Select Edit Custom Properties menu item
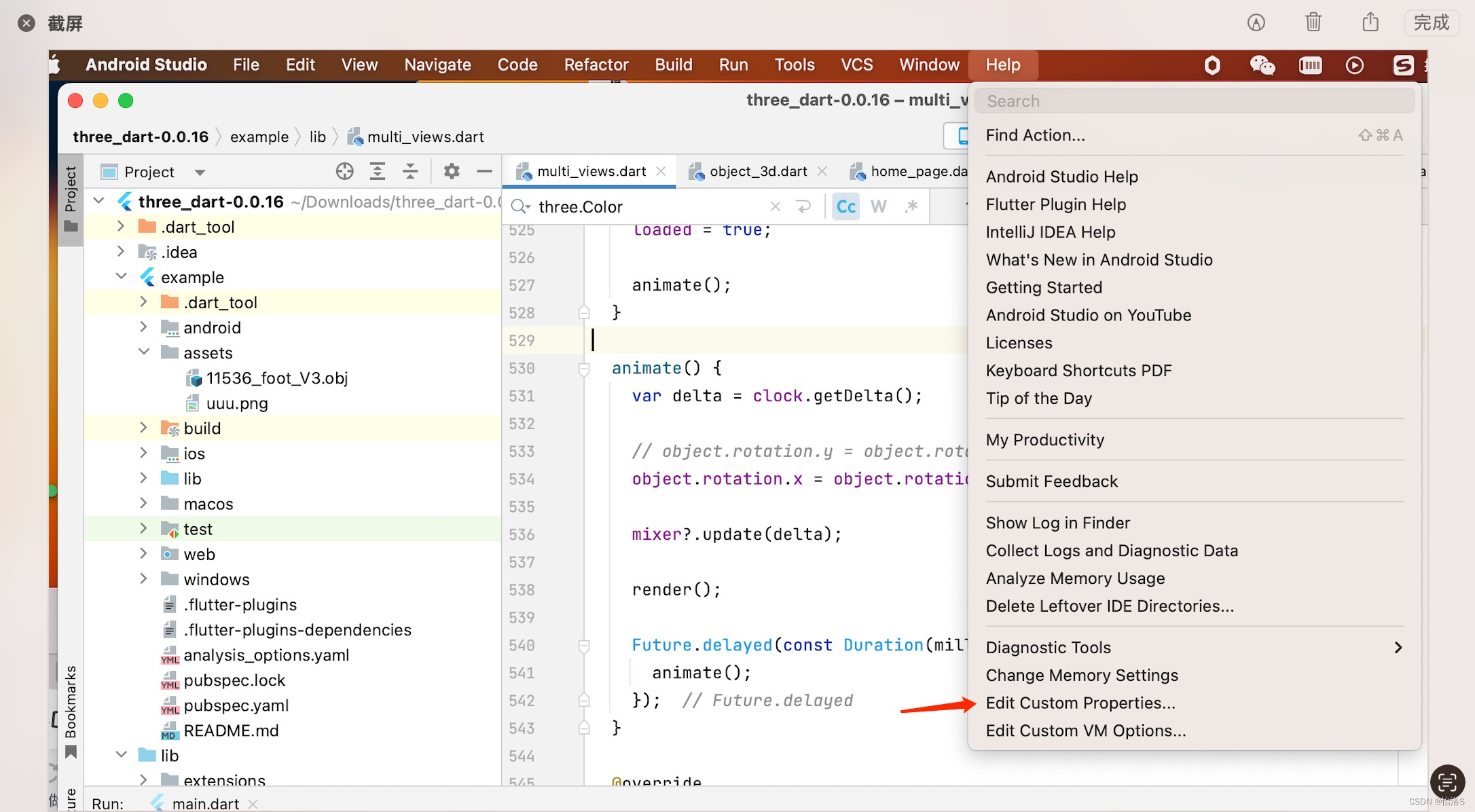The image size is (1475, 812). [x=1080, y=703]
